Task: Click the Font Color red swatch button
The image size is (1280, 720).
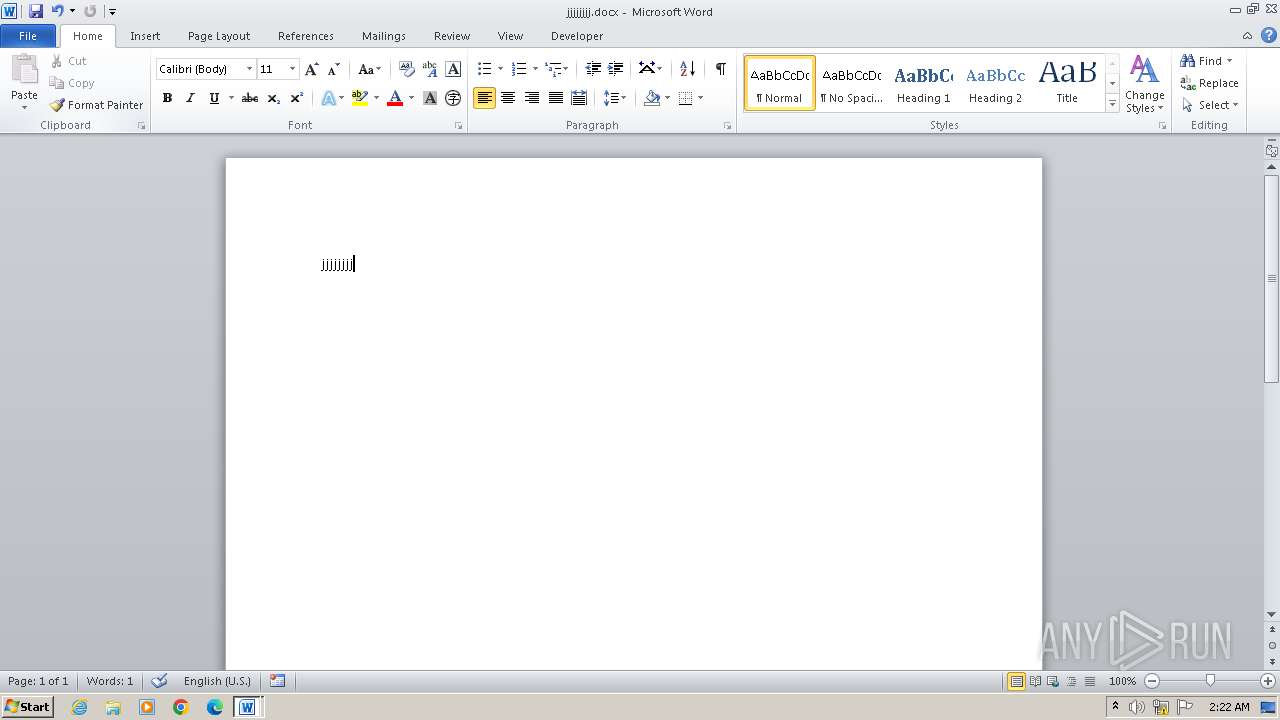Action: pyautogui.click(x=395, y=98)
